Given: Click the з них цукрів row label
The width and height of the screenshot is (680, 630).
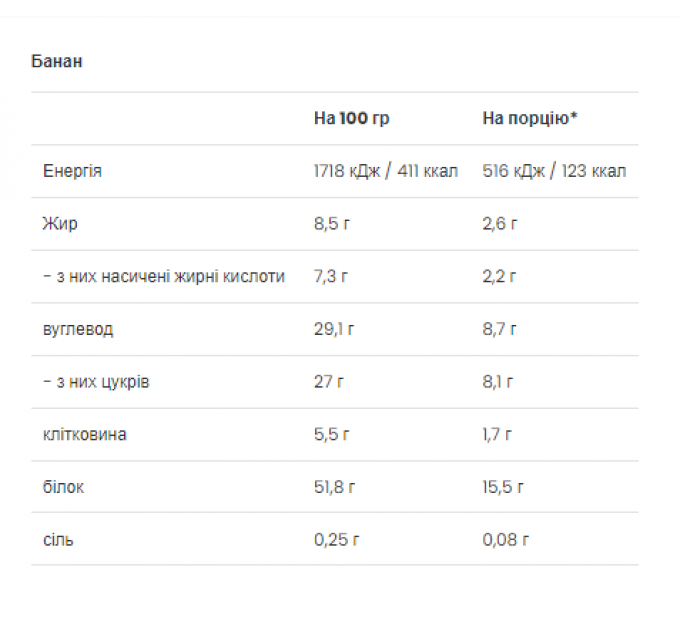Looking at the screenshot, I should [96, 382].
